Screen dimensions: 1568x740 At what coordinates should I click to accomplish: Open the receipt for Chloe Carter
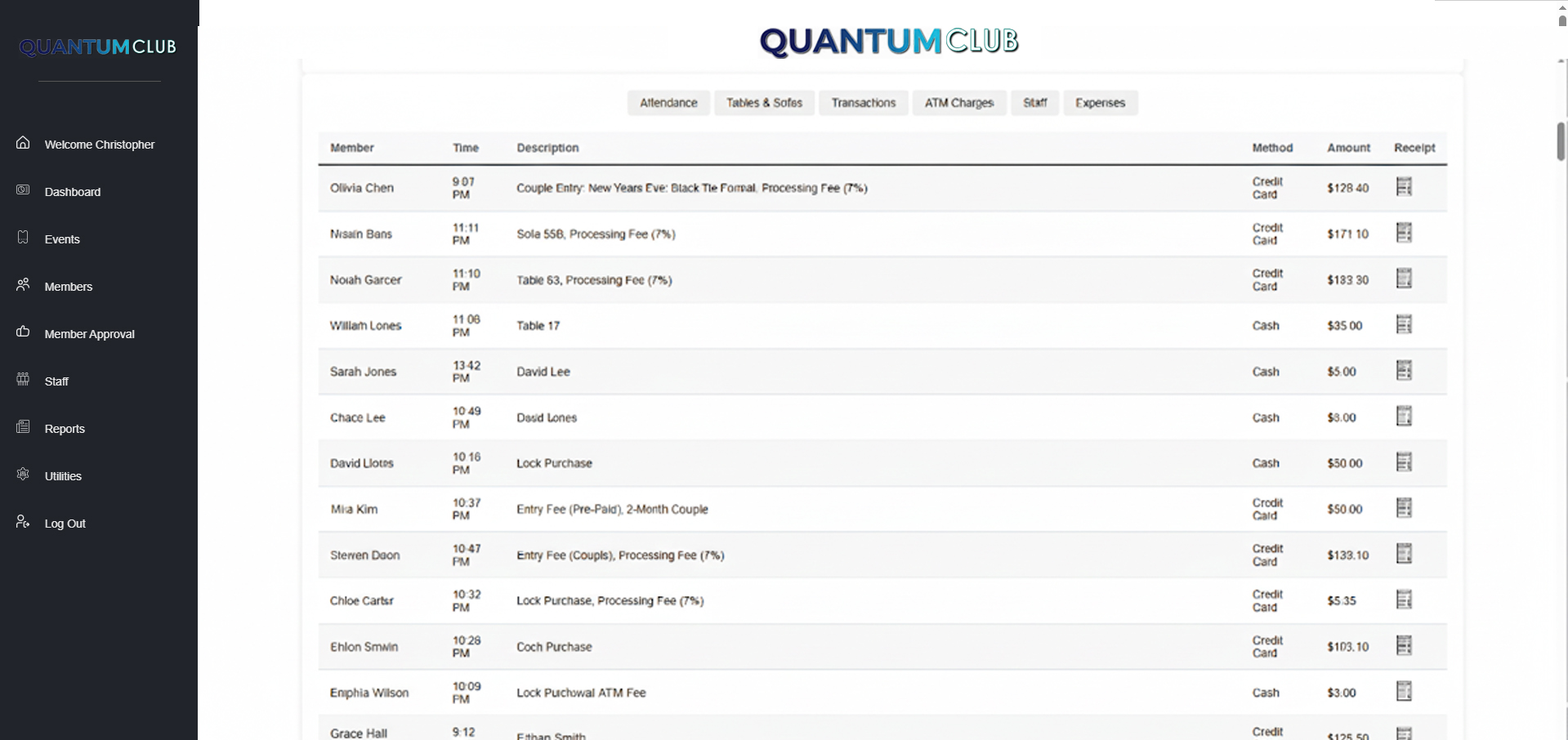[1405, 600]
